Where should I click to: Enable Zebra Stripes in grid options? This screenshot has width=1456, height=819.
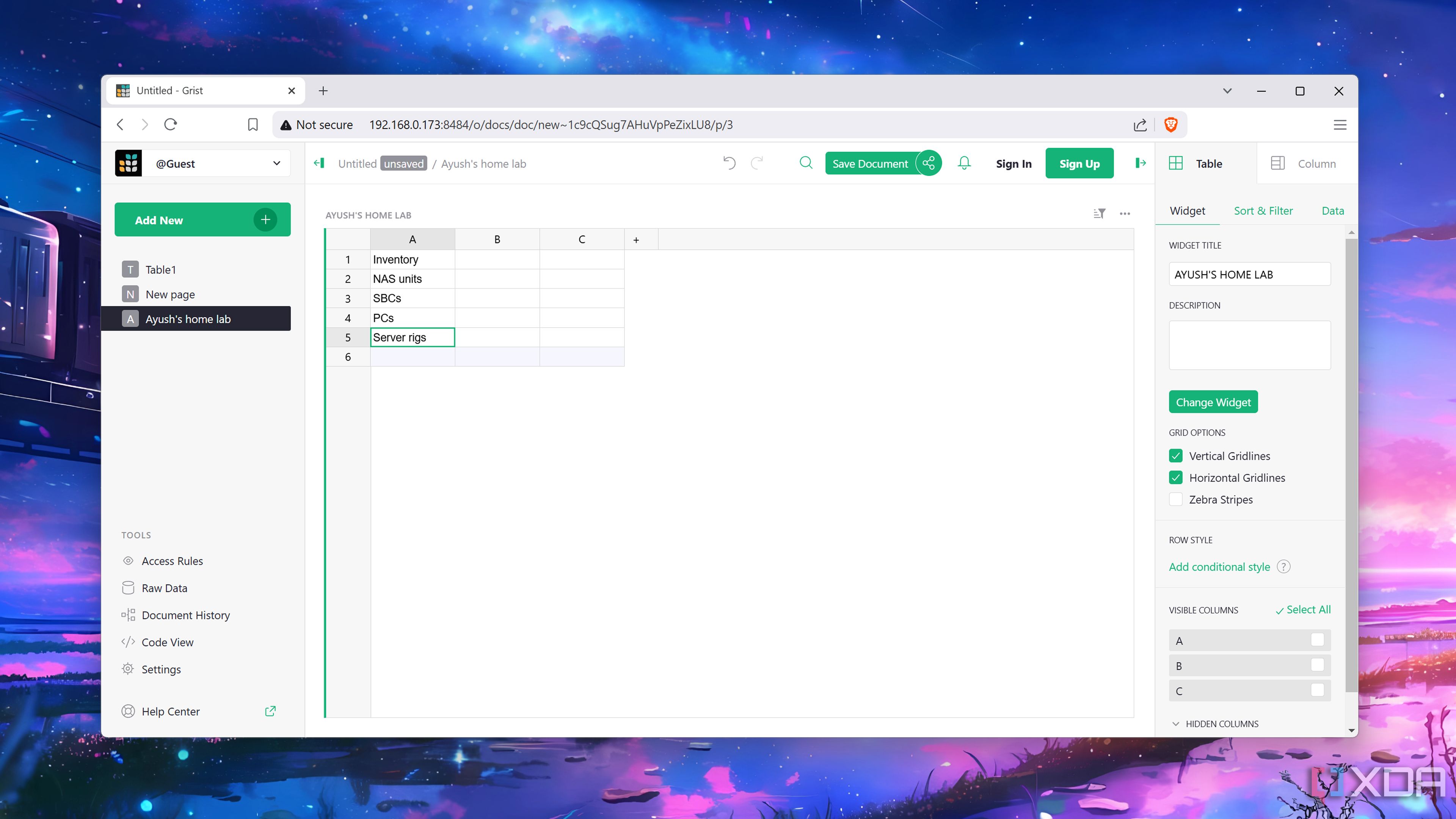tap(1176, 499)
